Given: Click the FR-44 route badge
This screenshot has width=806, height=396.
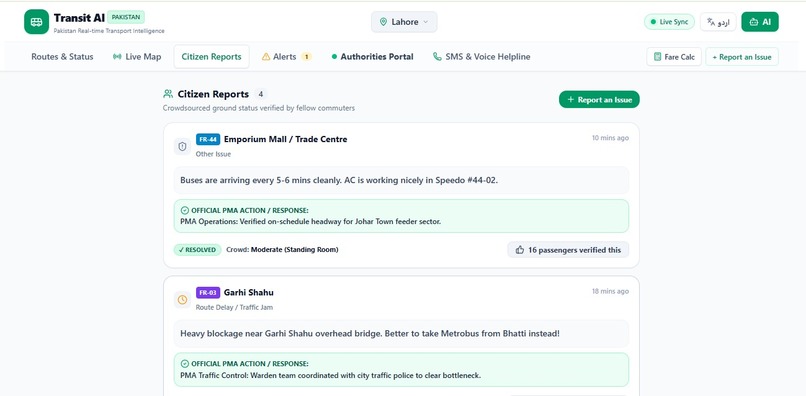Looking at the screenshot, I should (x=208, y=139).
